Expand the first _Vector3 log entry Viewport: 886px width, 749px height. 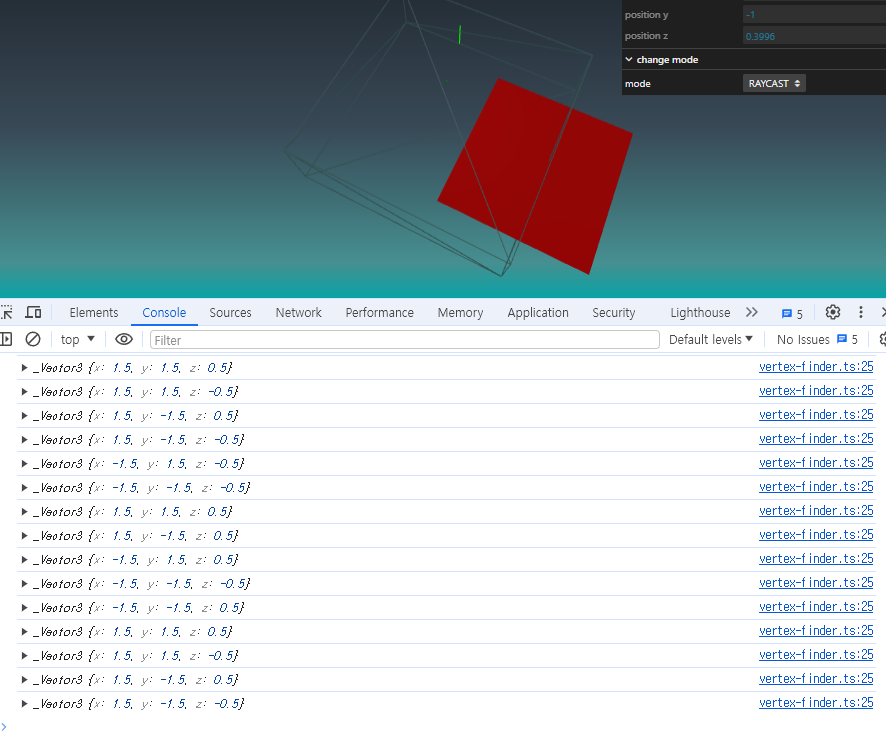coord(24,368)
